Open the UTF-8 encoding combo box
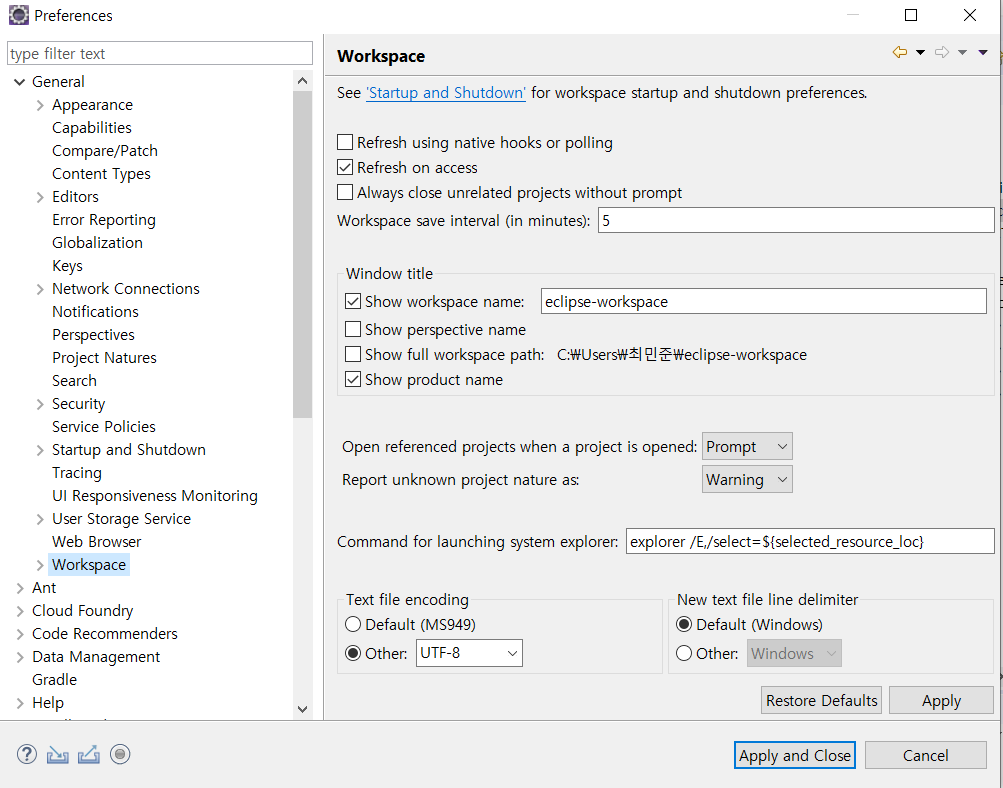Image resolution: width=1003 pixels, height=788 pixels. click(469, 653)
